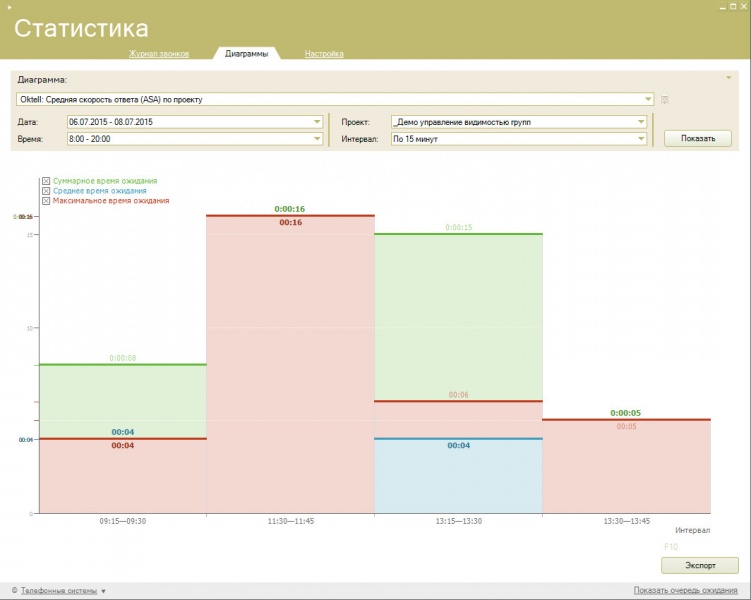Open the Интервал dropdown
Screen dimensions: 751x600
click(641, 139)
